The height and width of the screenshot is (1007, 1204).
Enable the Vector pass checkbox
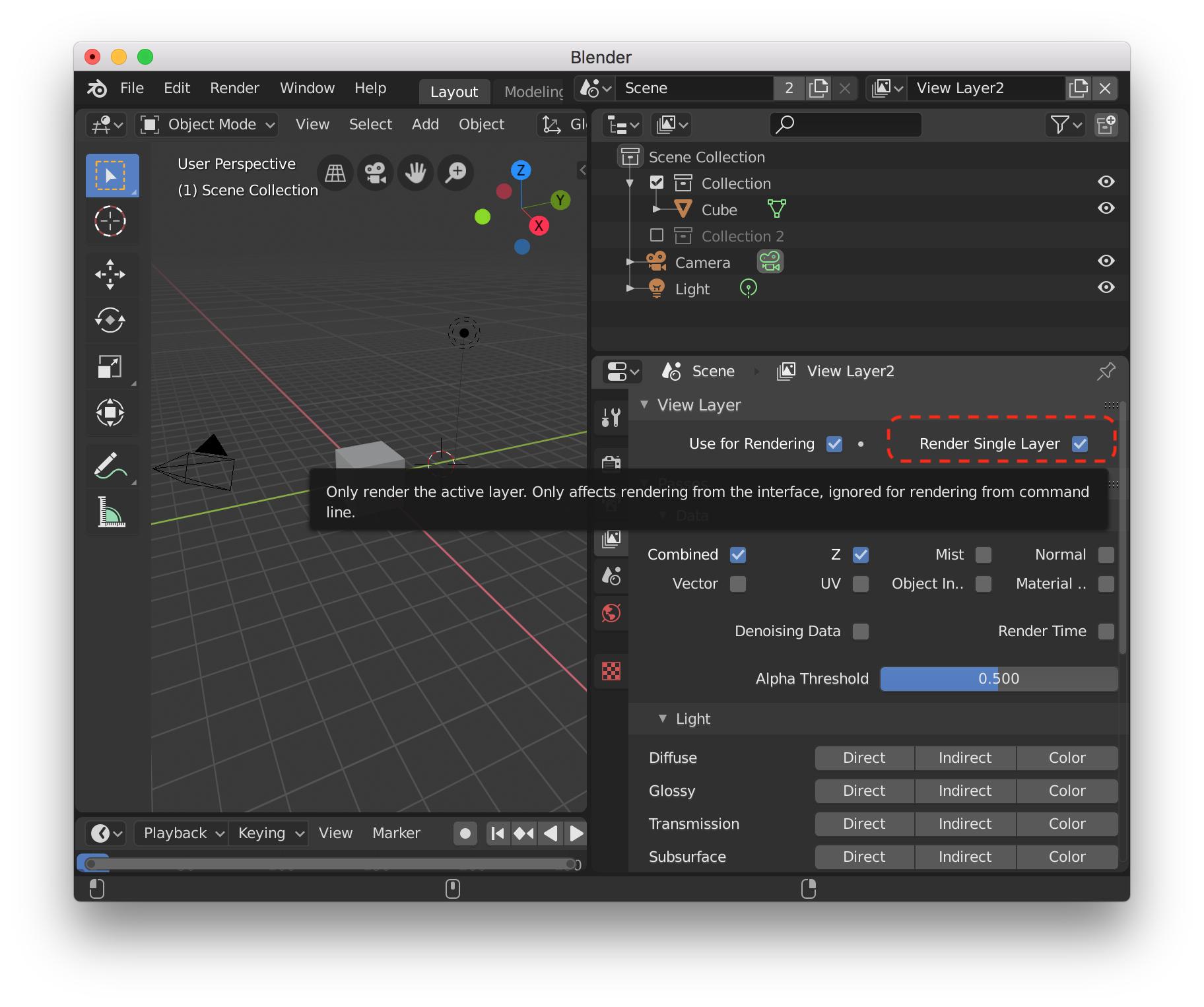pos(738,584)
